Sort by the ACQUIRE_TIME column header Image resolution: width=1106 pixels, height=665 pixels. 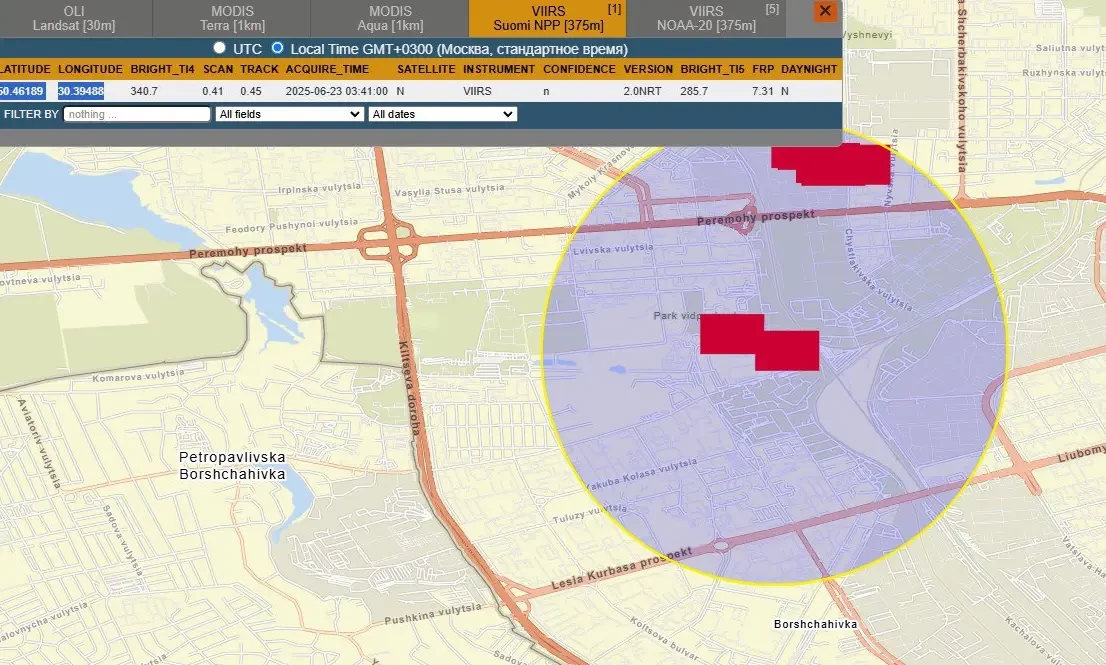coord(327,69)
